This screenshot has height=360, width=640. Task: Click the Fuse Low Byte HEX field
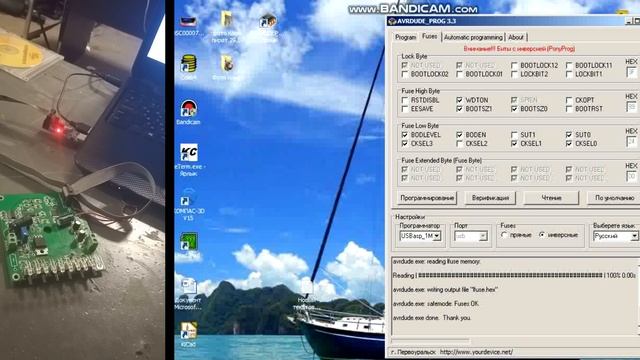point(631,142)
